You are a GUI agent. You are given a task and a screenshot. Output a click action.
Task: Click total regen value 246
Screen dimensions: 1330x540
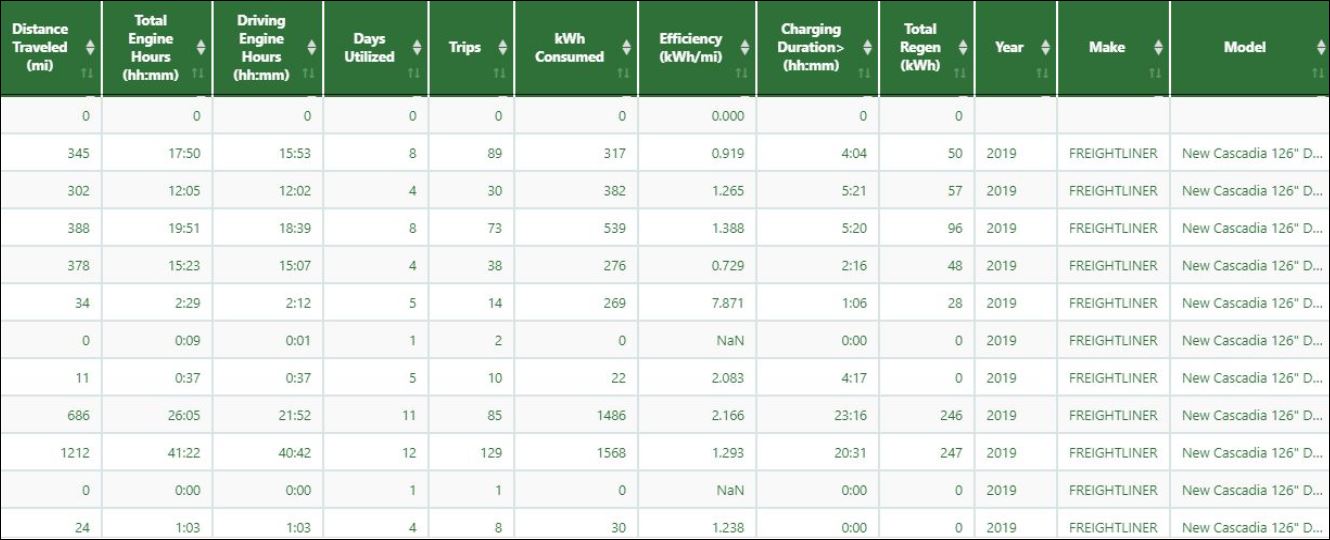tap(951, 415)
